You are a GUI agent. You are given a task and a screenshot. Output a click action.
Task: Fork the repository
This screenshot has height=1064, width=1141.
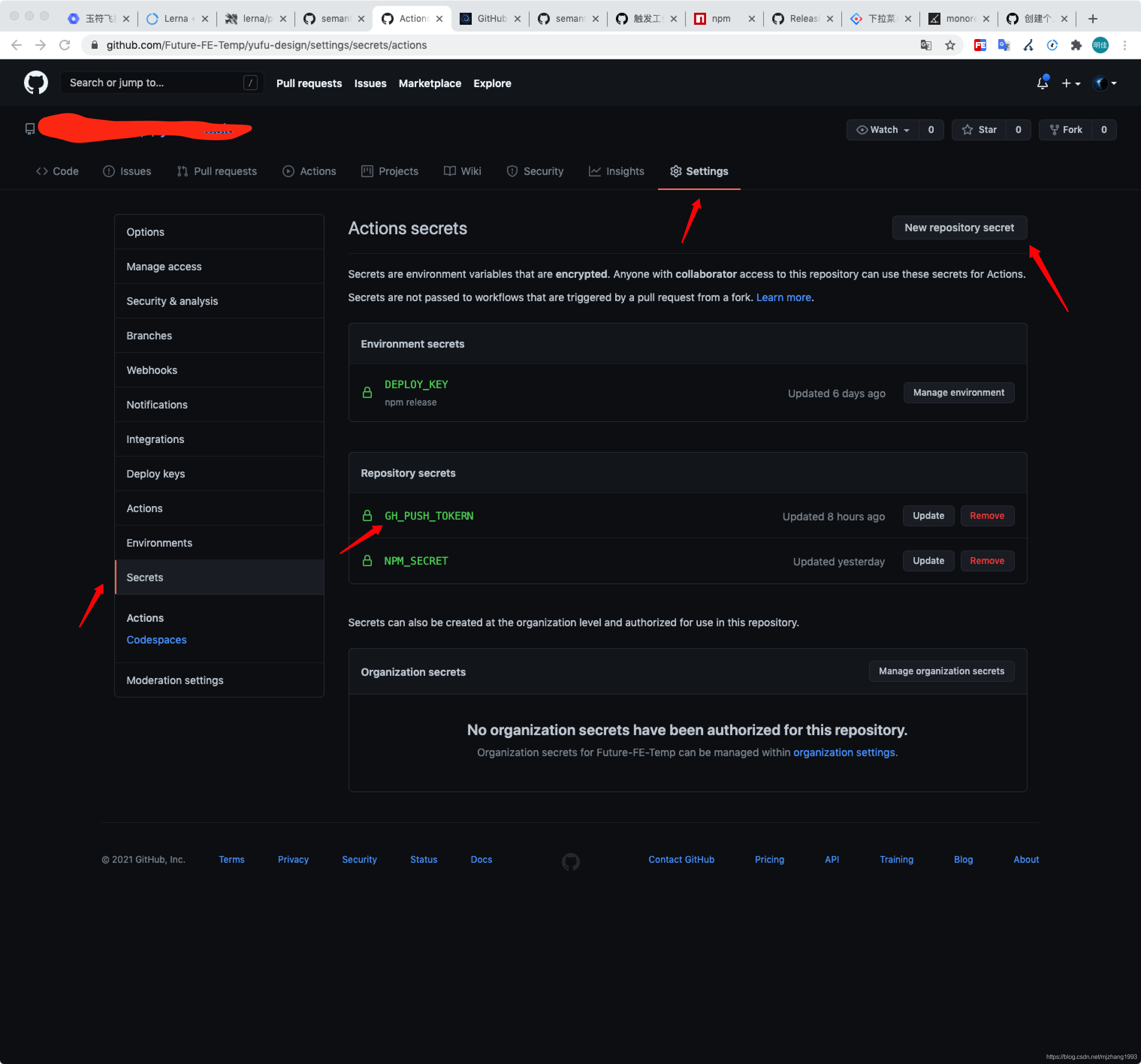[x=1066, y=130]
